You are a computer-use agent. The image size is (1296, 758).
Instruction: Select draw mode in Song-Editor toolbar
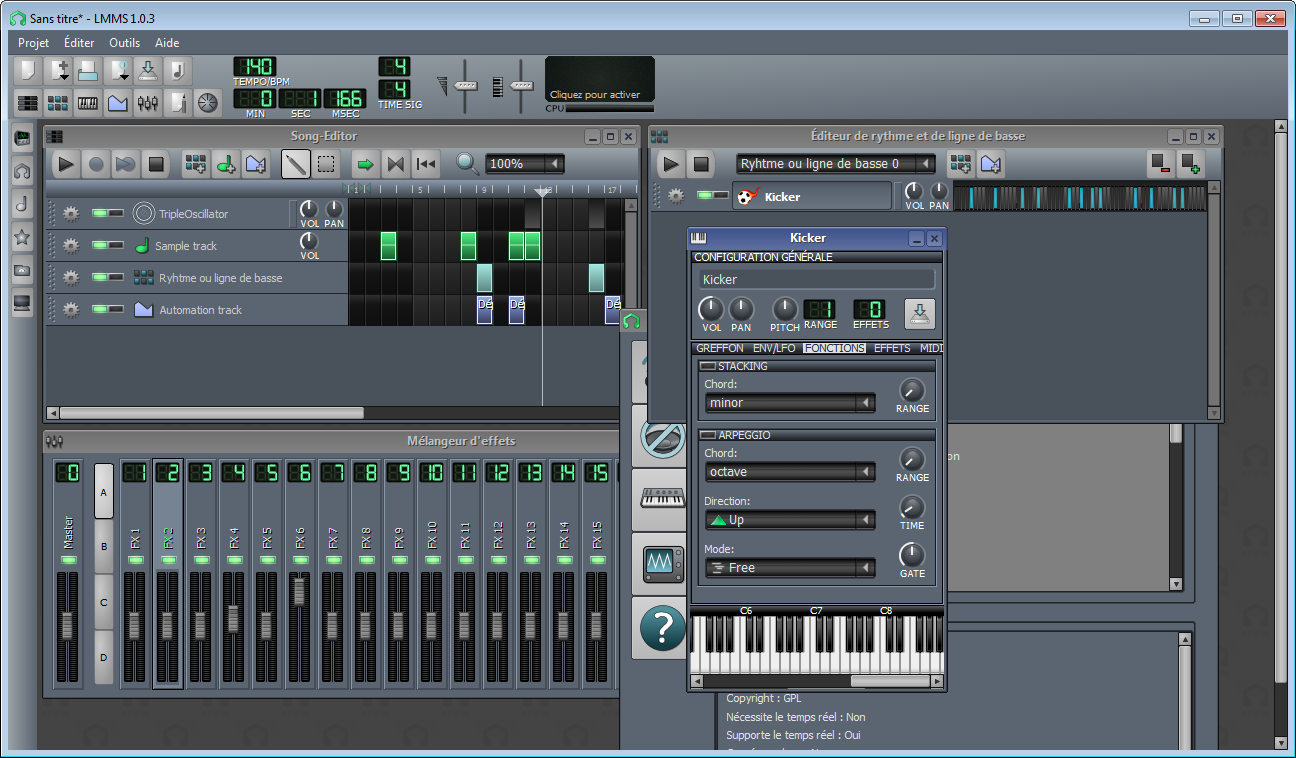click(x=295, y=164)
